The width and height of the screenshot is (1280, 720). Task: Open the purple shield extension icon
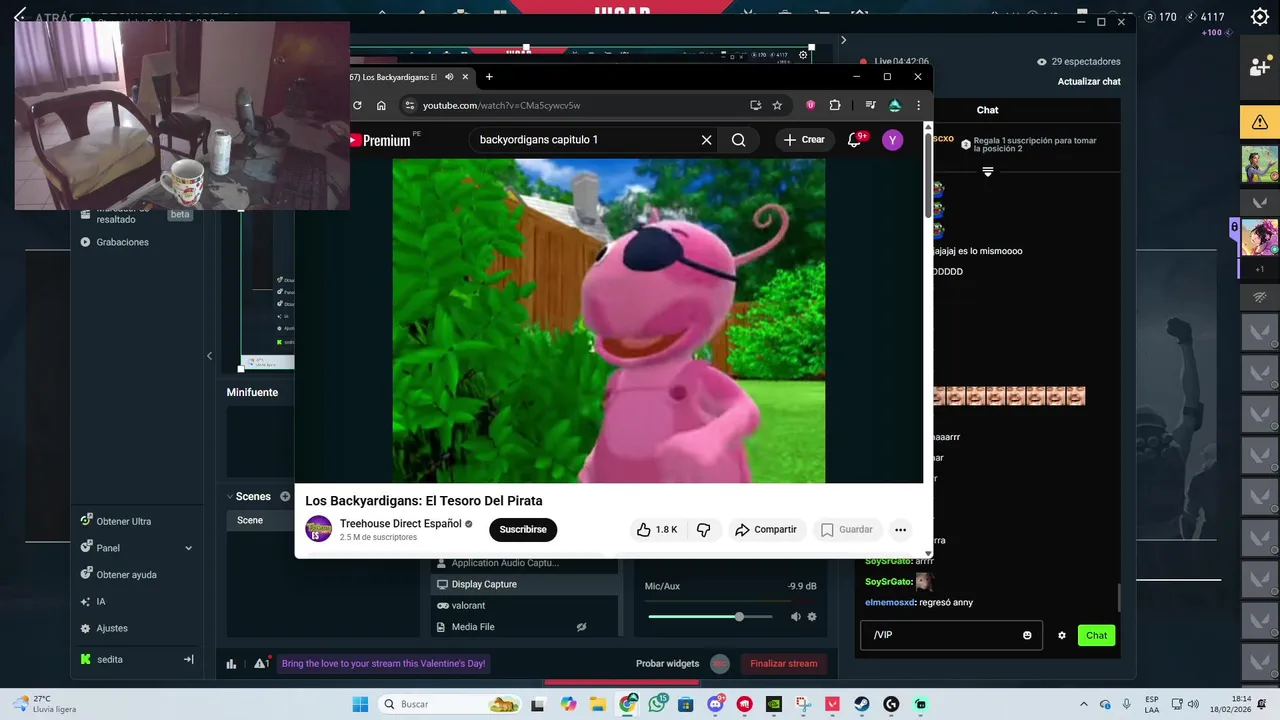coord(810,105)
